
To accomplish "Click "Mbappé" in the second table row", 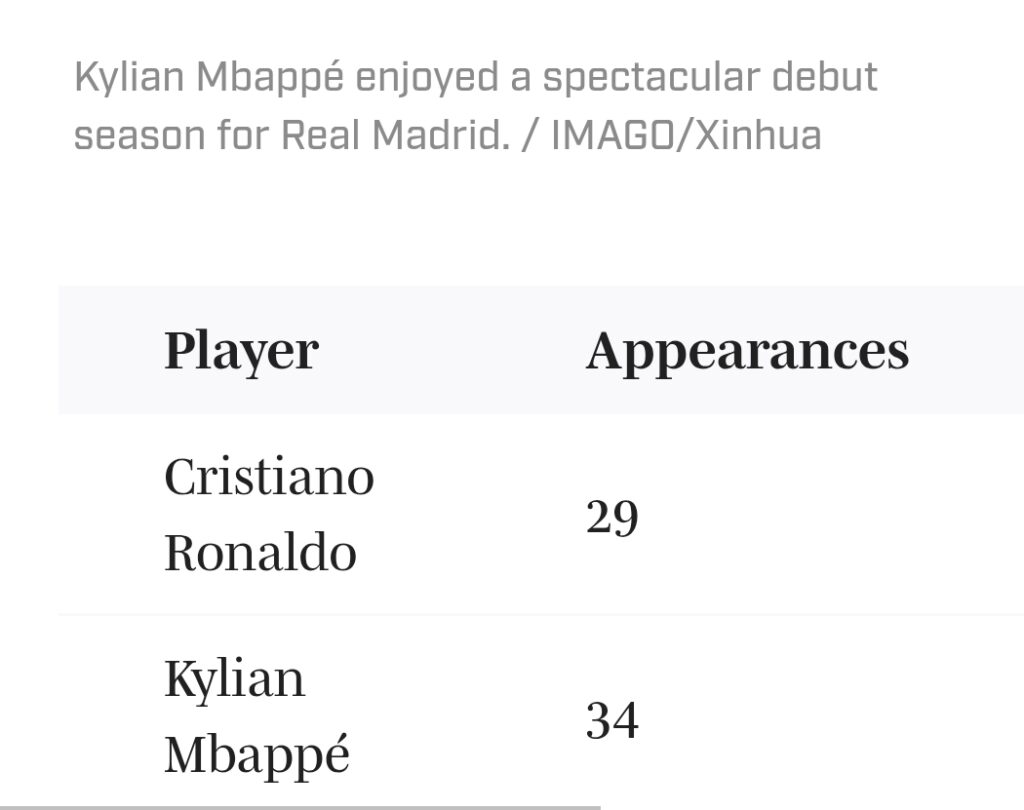I will click(x=257, y=754).
